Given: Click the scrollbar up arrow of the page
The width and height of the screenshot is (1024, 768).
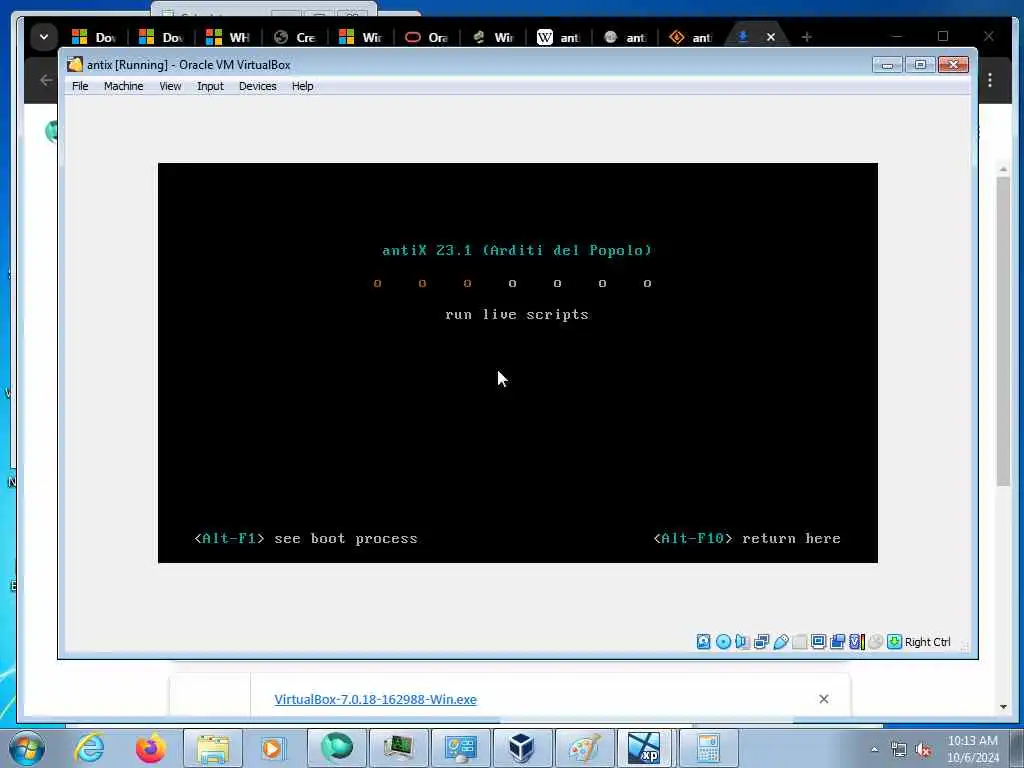Looking at the screenshot, I should tap(1003, 169).
